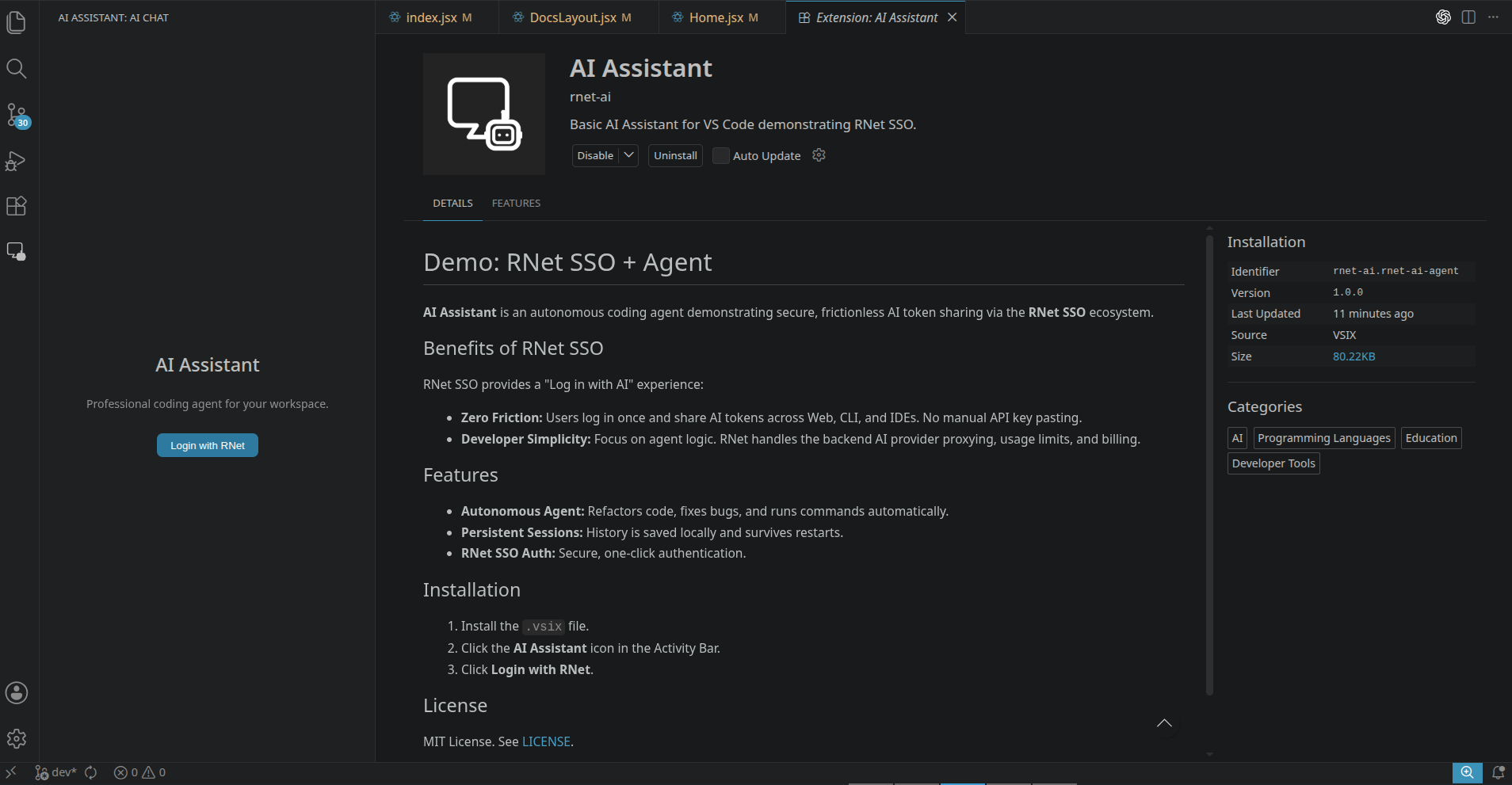Screen dimensions: 1512x785
Task: Open the Accounts menu icon
Action: click(17, 693)
